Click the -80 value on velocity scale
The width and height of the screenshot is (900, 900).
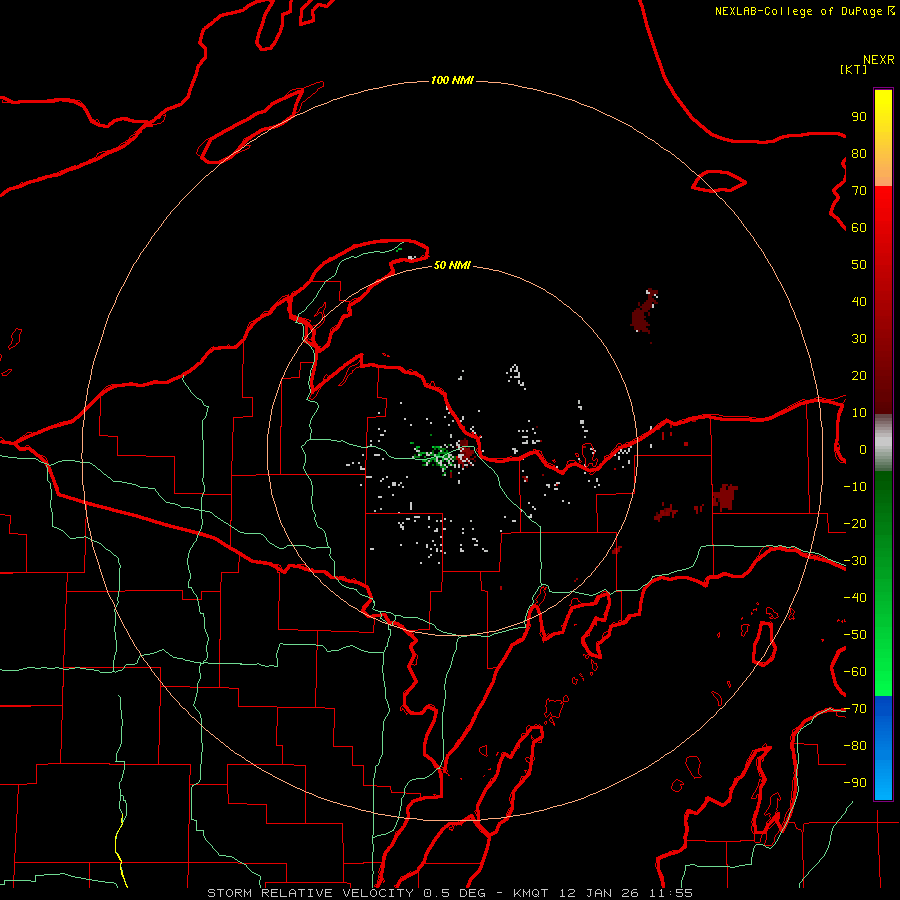pyautogui.click(x=855, y=746)
